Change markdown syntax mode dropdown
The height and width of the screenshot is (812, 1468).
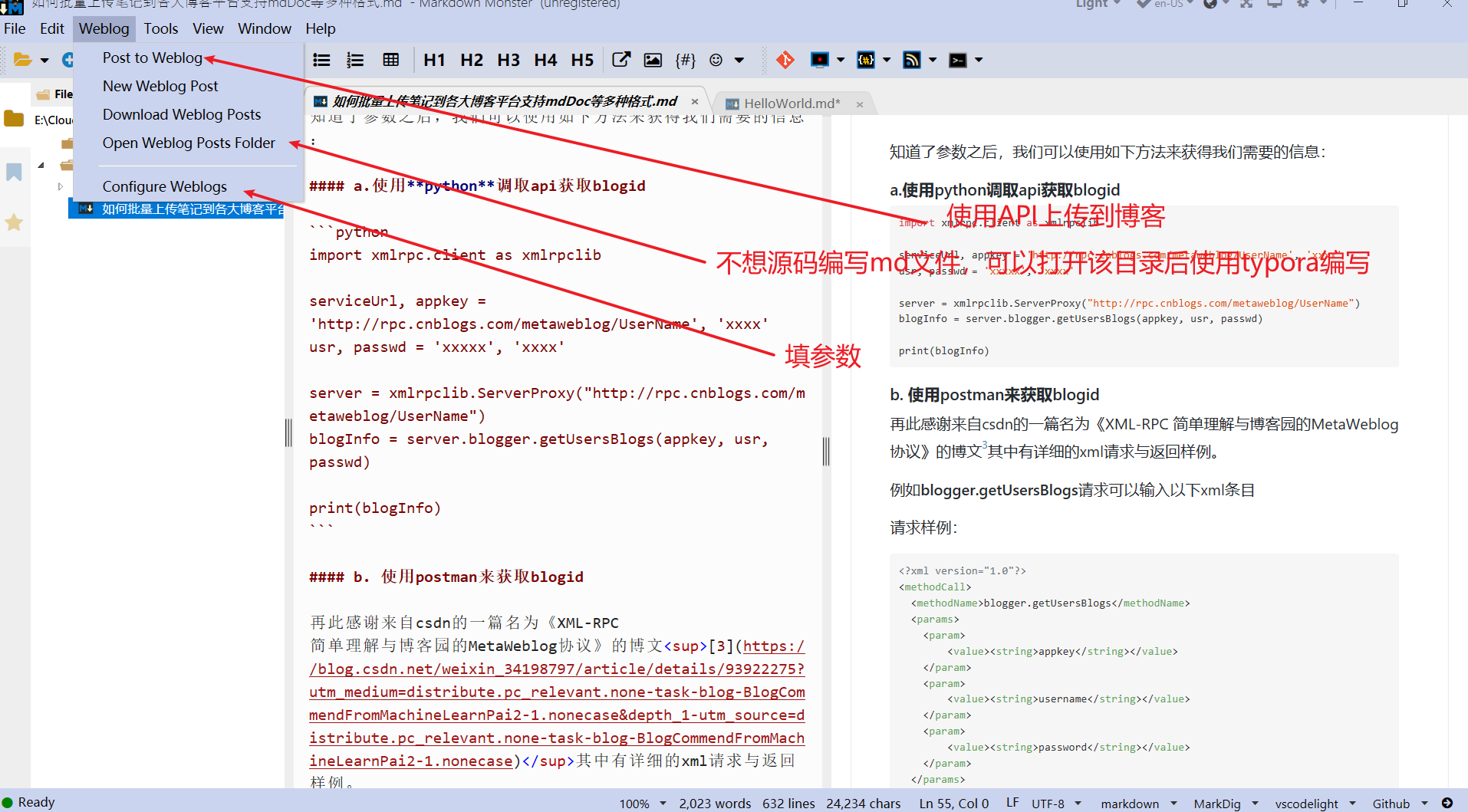coord(1139,804)
